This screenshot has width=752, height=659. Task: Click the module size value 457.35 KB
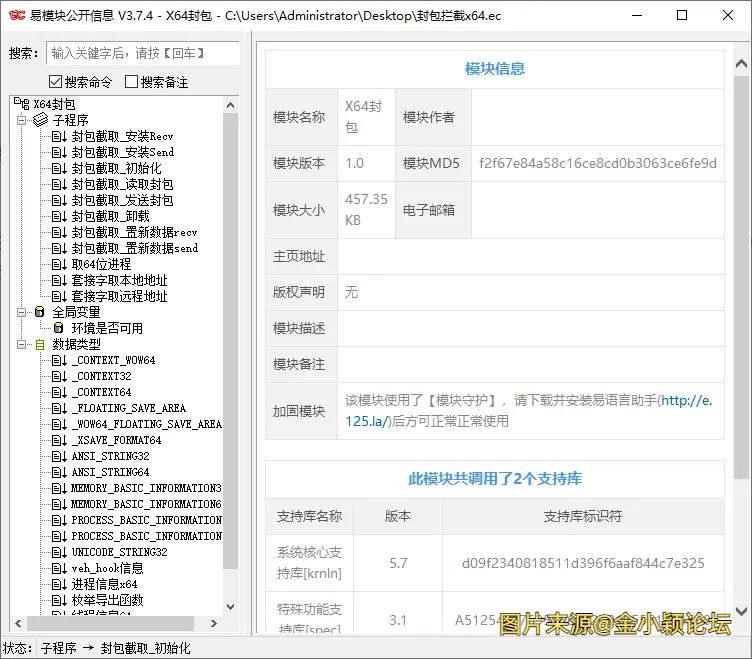click(x=366, y=210)
